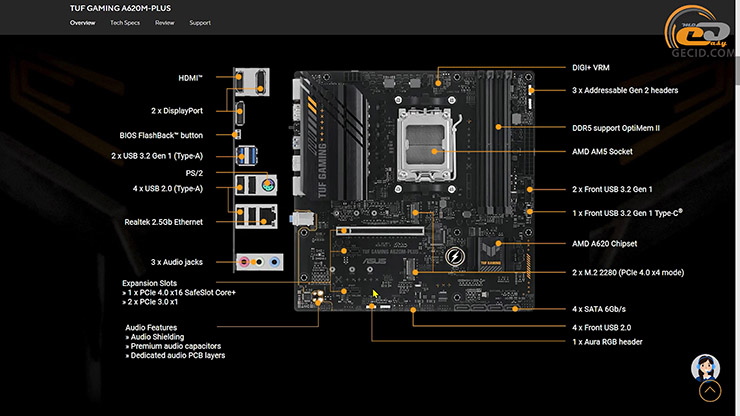Image resolution: width=740 pixels, height=416 pixels.
Task: Switch to the Tech Specs tab
Action: point(125,23)
